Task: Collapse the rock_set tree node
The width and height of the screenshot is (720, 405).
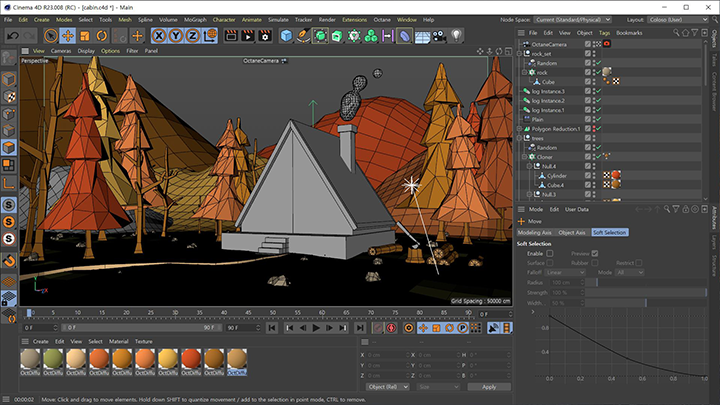Action: pyautogui.click(x=519, y=54)
